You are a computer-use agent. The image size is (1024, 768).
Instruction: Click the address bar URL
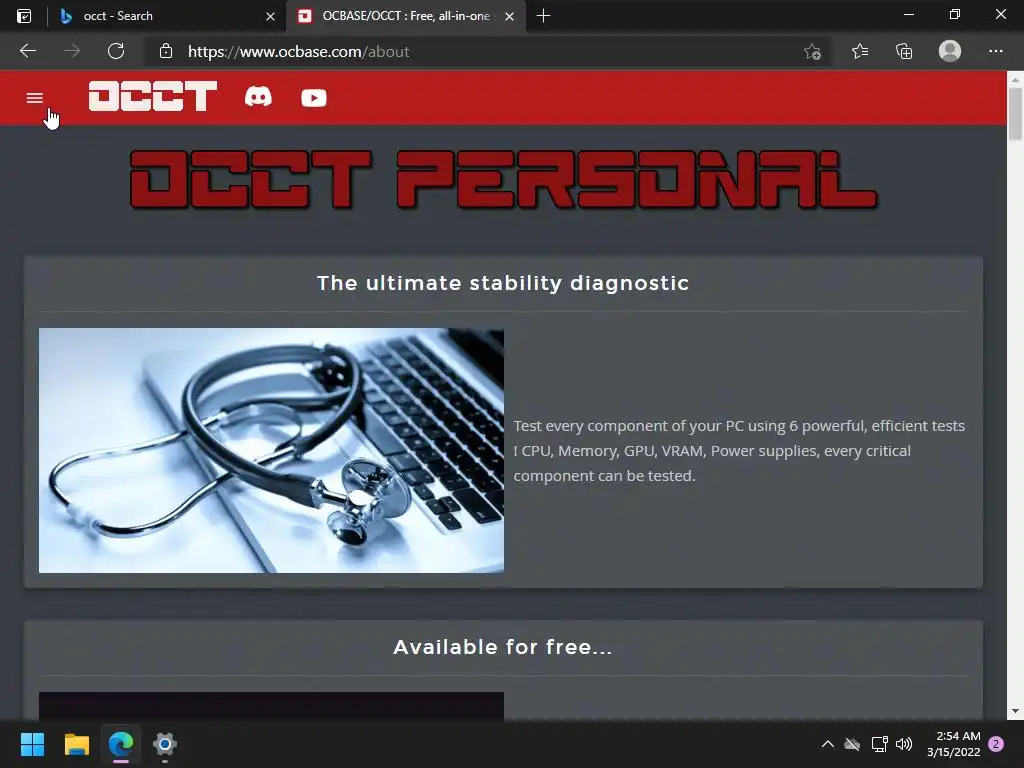coord(298,52)
